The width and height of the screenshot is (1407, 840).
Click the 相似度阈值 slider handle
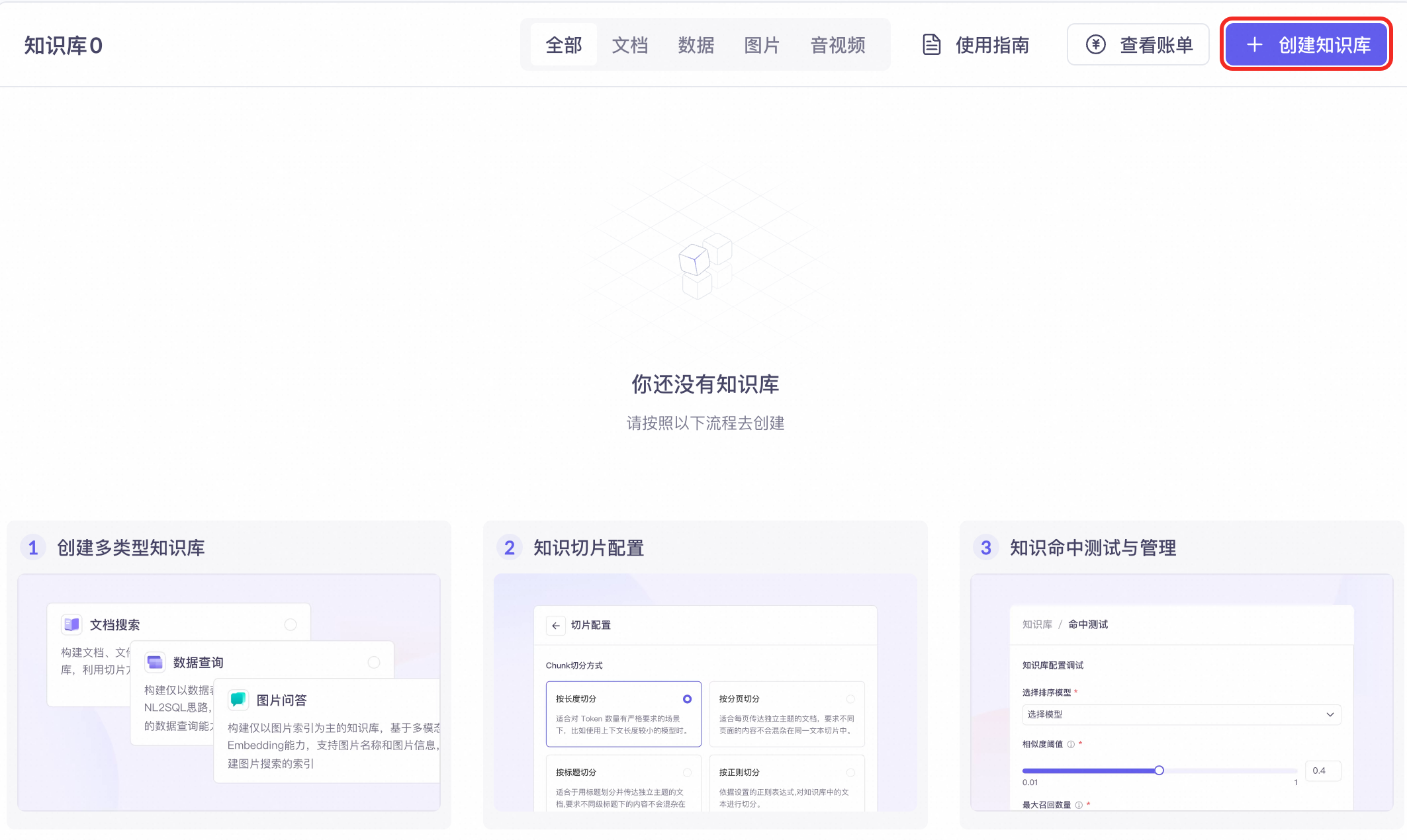pyautogui.click(x=1159, y=771)
